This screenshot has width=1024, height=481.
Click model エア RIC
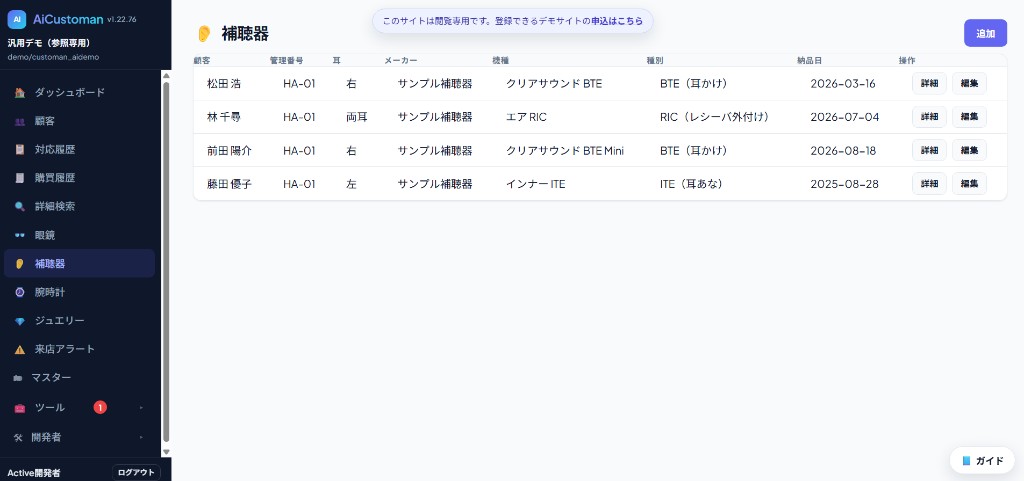526,117
